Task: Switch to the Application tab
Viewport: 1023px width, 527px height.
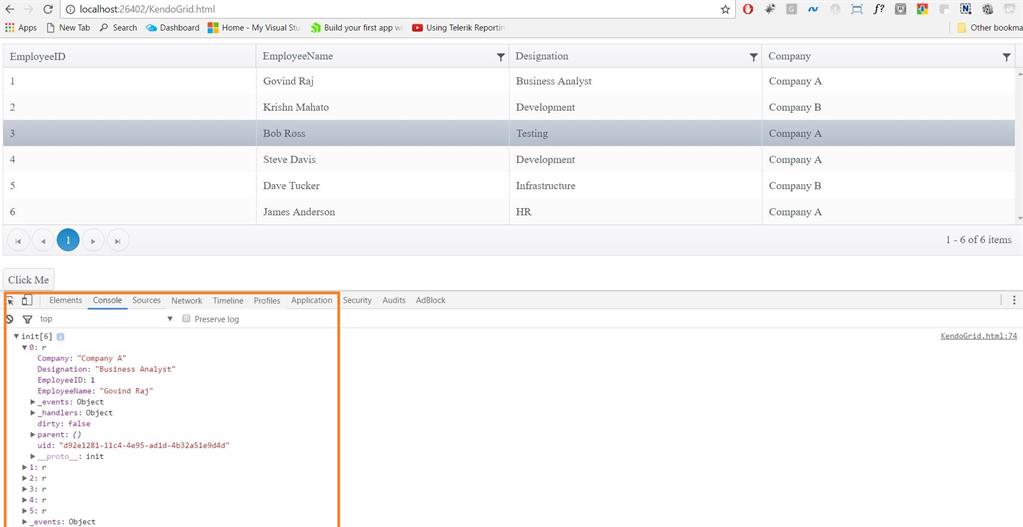Action: (x=312, y=300)
